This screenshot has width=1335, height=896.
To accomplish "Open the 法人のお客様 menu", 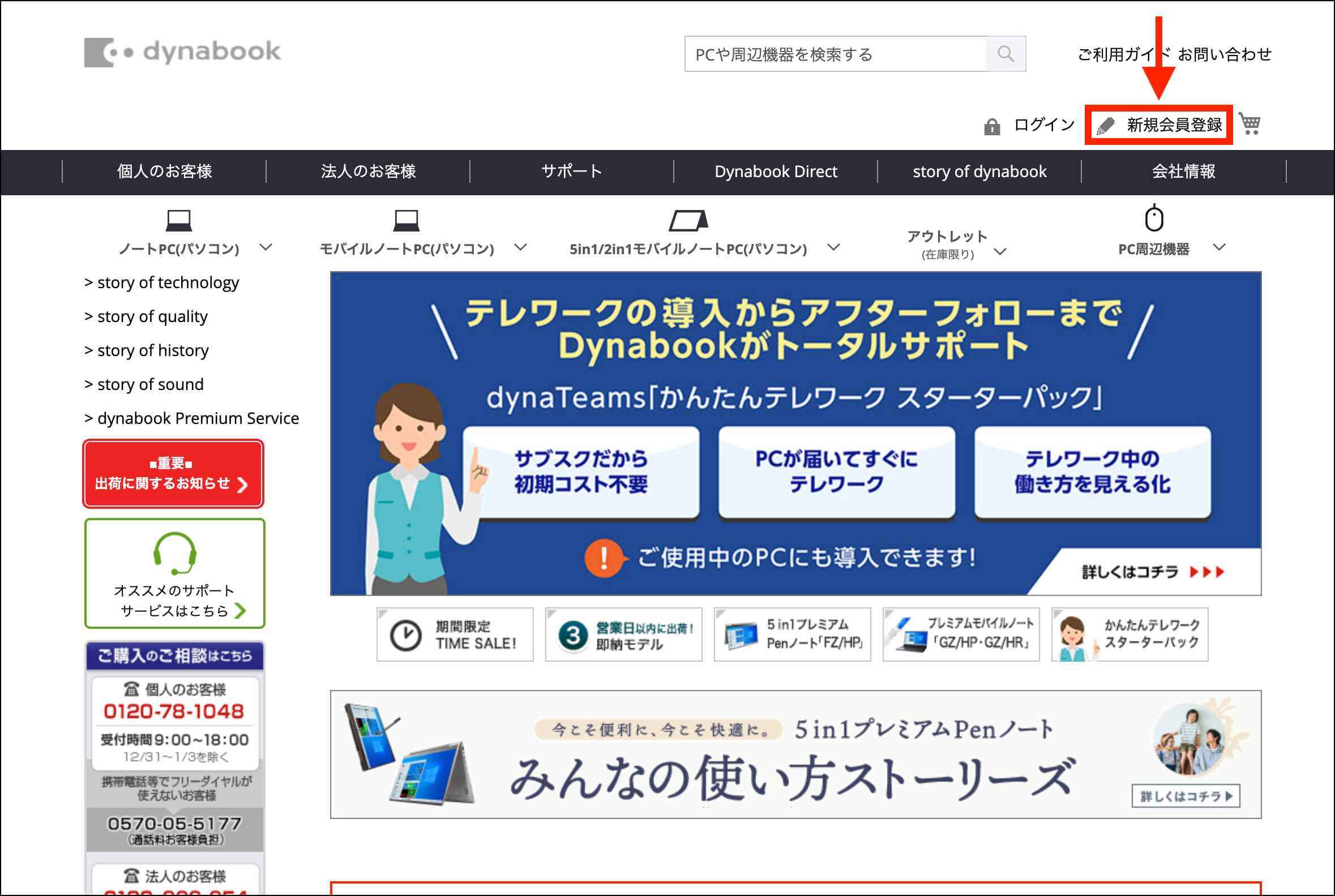I will point(368,172).
